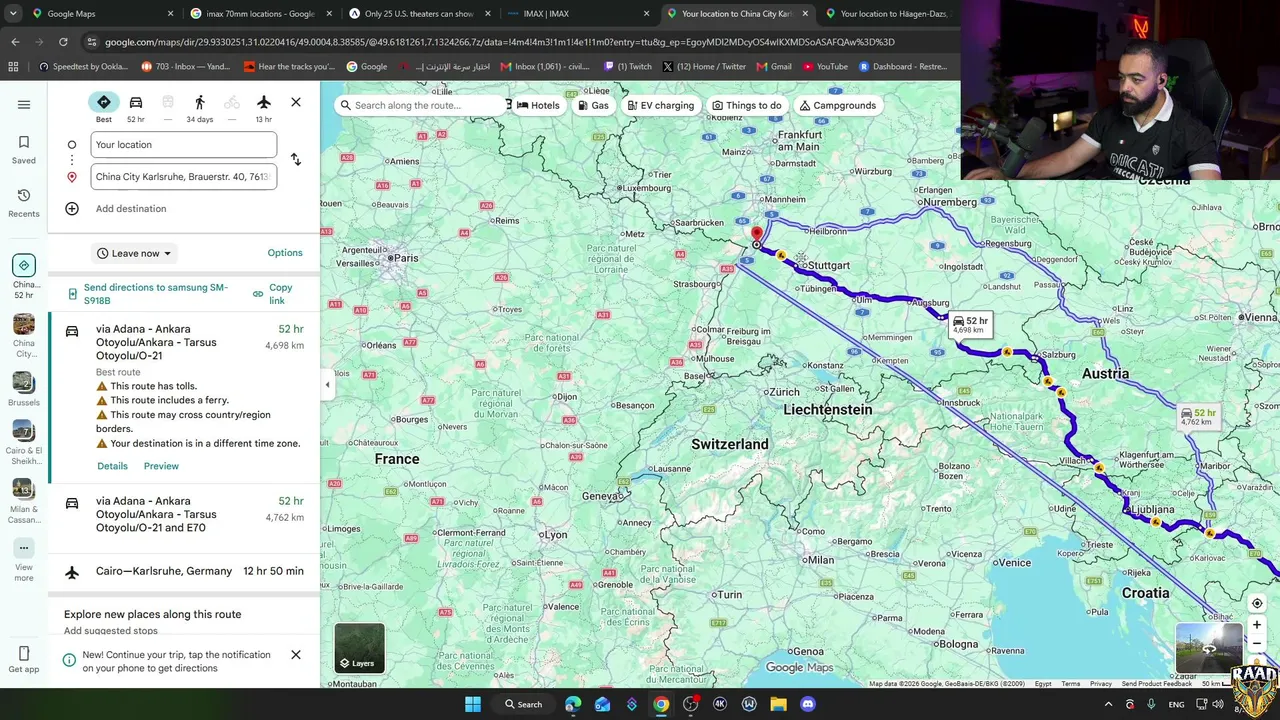Open Details for the best route
Screen dimensions: 1280x720
(x=112, y=466)
